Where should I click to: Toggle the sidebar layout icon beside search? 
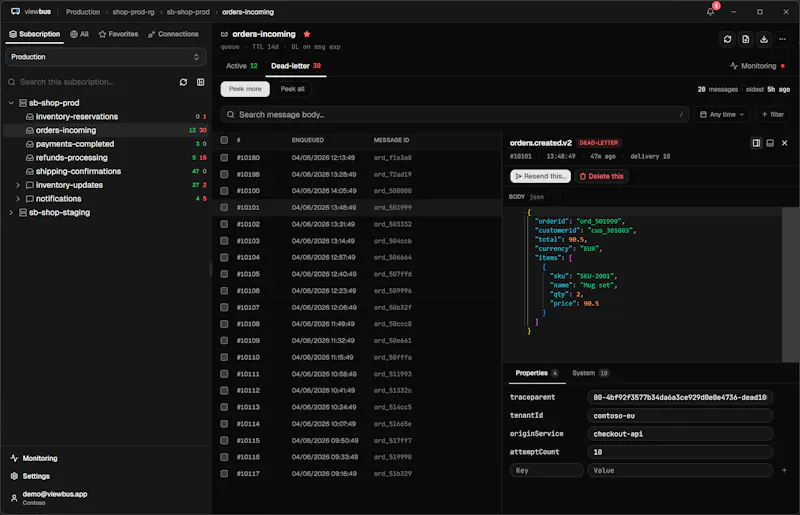(x=201, y=82)
